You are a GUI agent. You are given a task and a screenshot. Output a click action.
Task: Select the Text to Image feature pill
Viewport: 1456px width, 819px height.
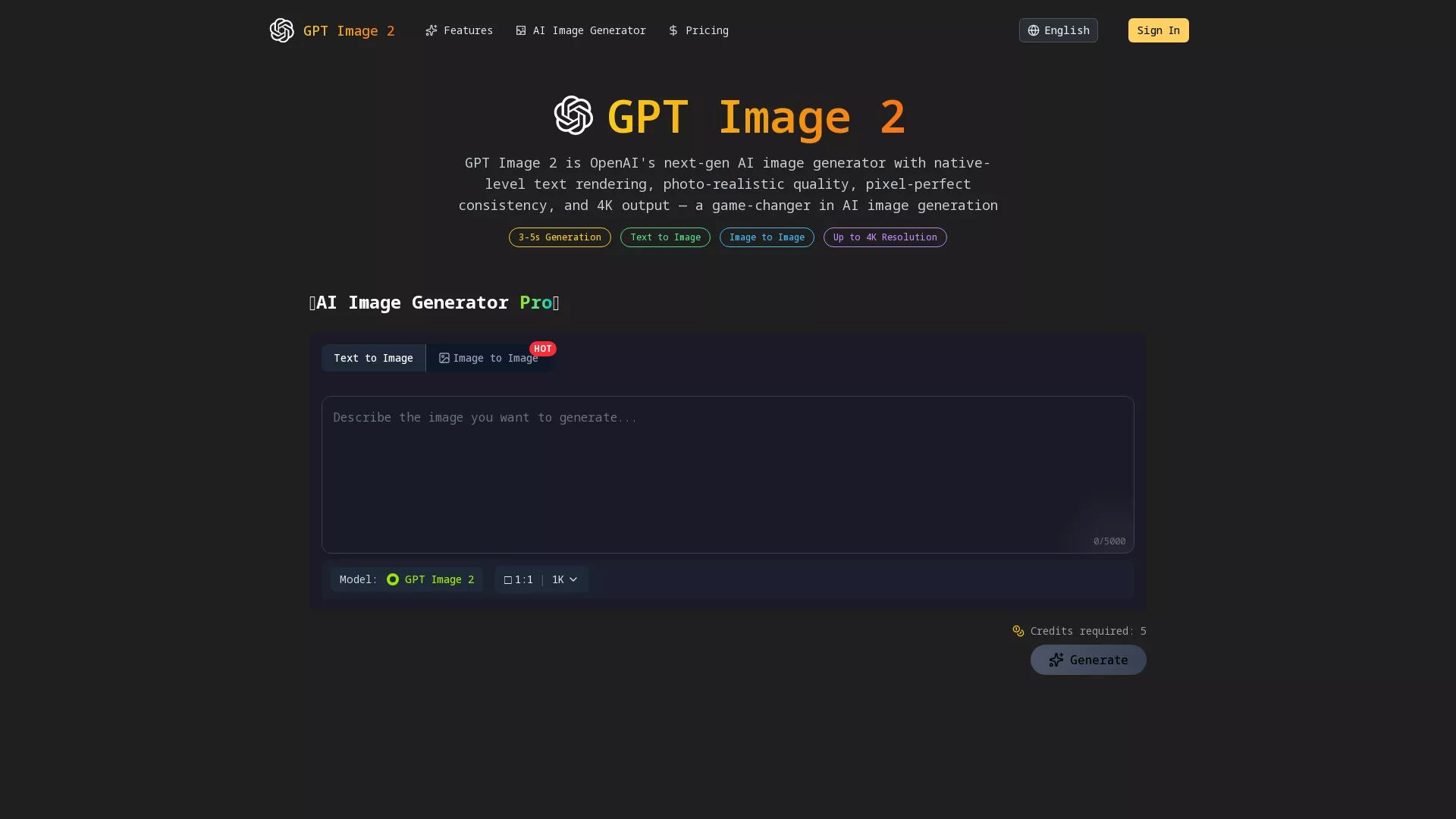664,237
